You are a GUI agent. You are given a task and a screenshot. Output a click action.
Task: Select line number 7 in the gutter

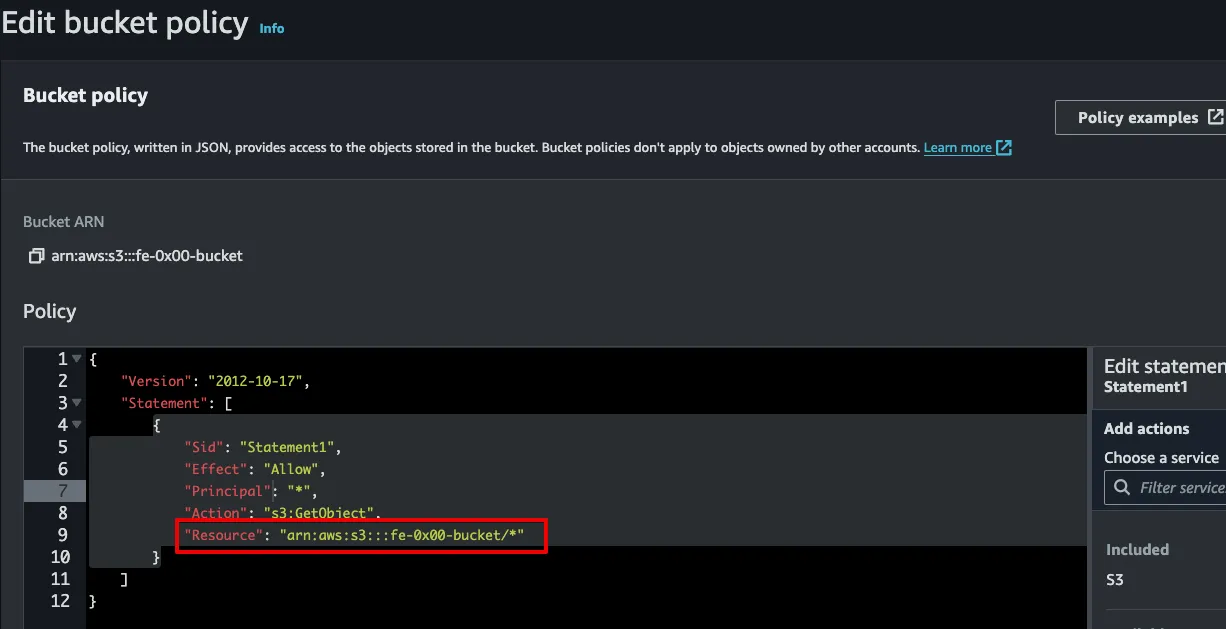tap(63, 491)
